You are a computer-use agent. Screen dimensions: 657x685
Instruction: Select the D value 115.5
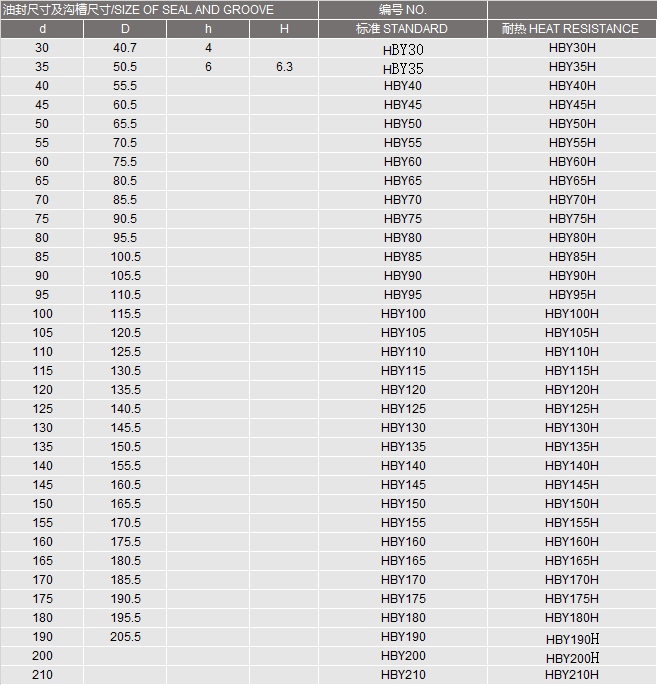tap(126, 314)
